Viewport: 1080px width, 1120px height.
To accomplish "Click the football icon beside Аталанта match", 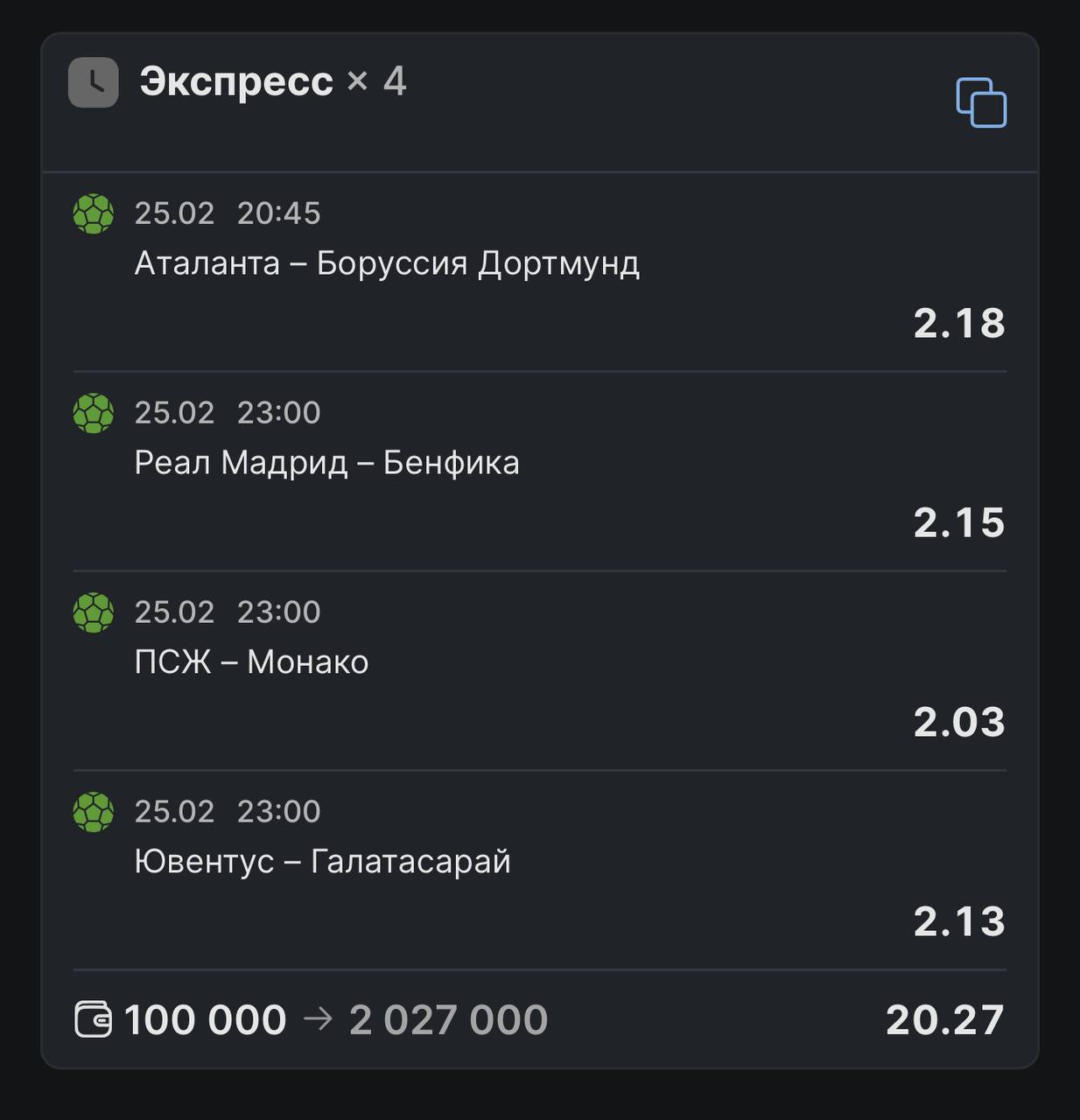I will tap(94, 213).
